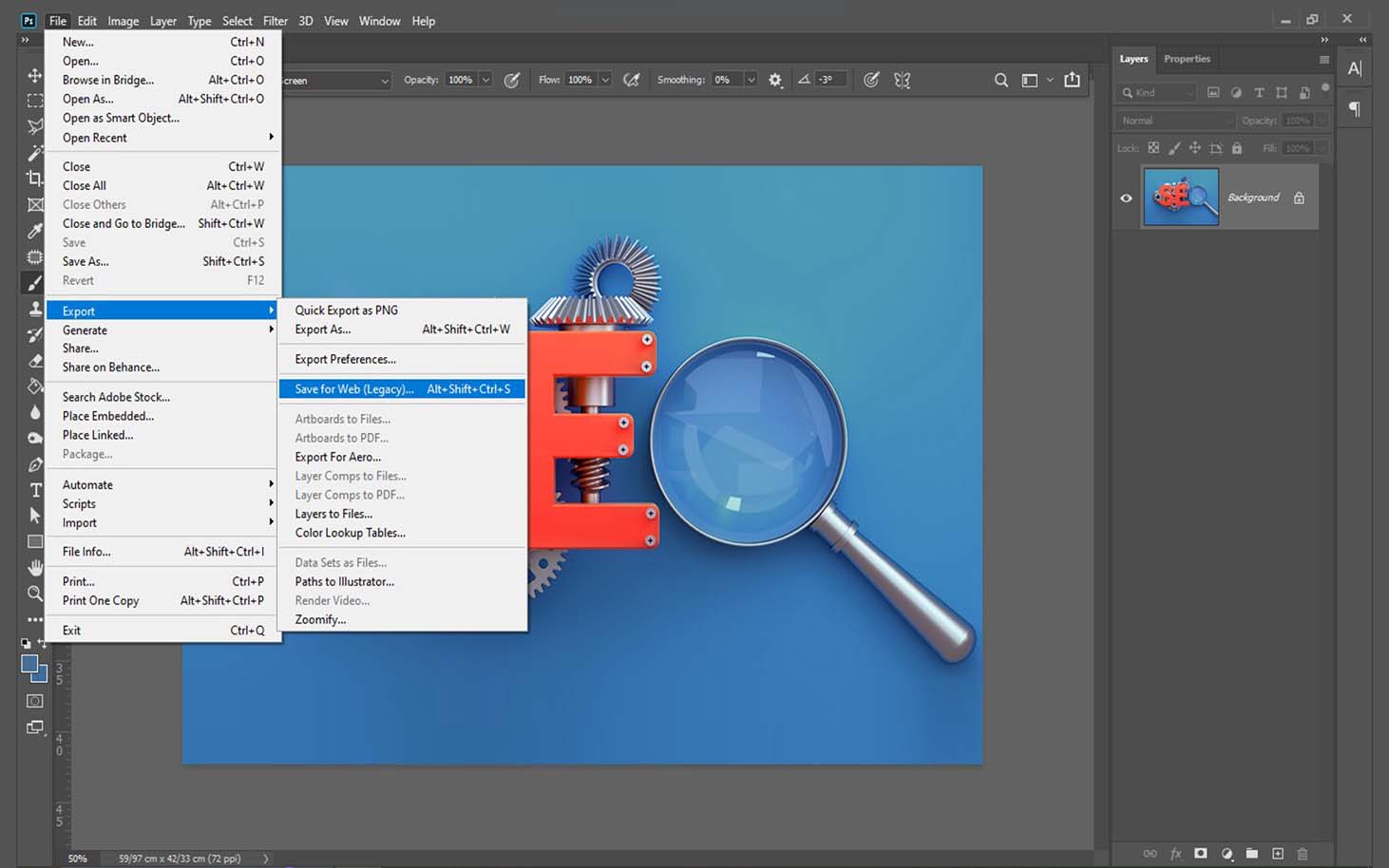Select the Frame tool

[x=35, y=204]
